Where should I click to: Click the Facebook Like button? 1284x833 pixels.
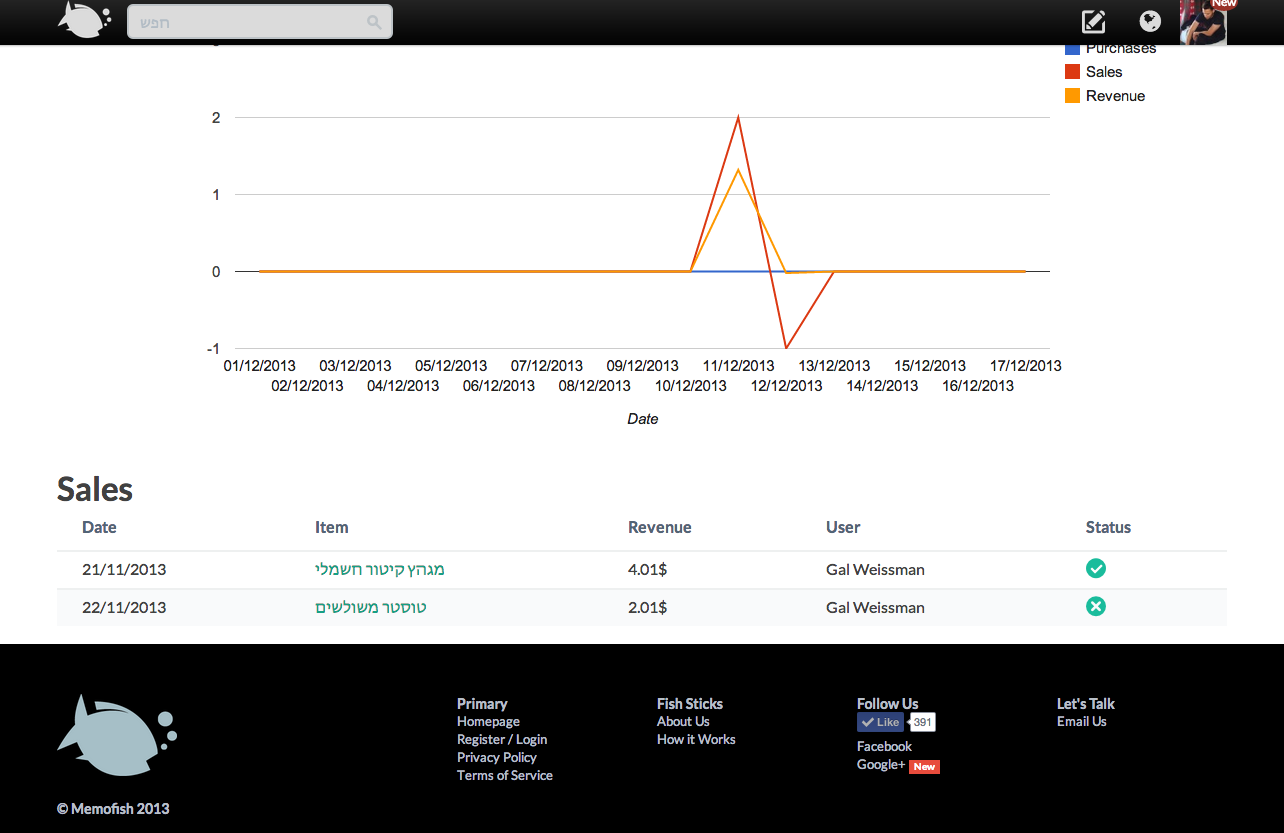coord(881,722)
